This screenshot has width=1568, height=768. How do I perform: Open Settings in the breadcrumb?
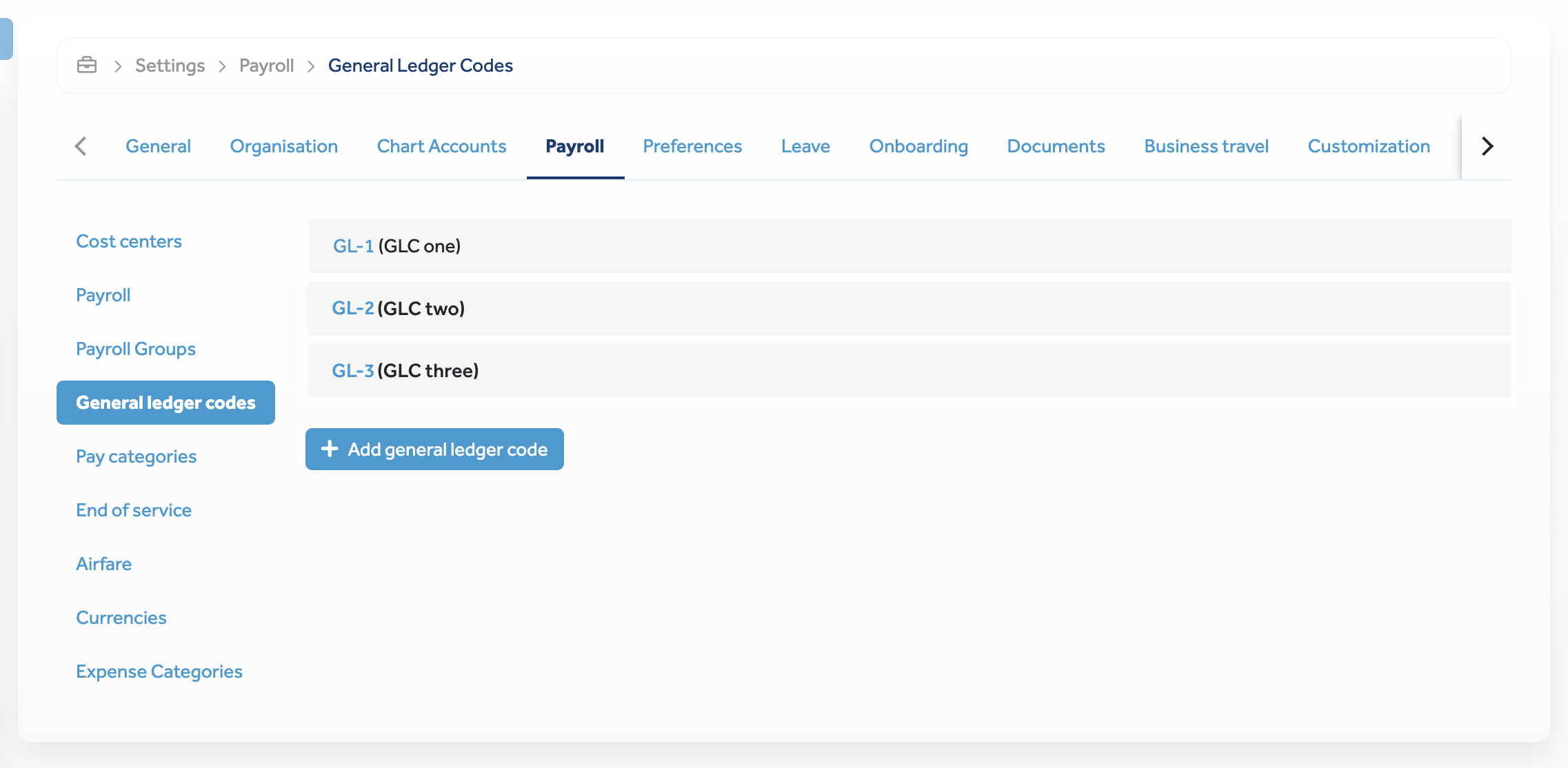click(170, 65)
